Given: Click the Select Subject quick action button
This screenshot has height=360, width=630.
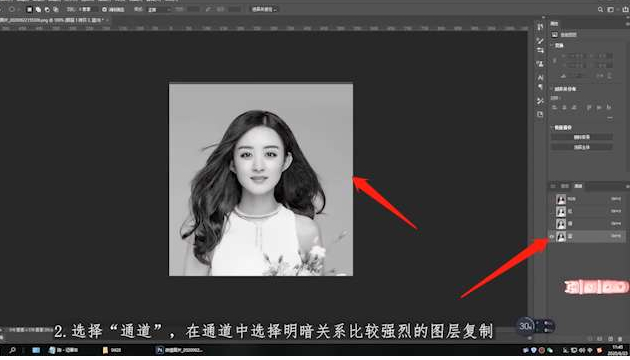Looking at the screenshot, I should click(581, 147).
